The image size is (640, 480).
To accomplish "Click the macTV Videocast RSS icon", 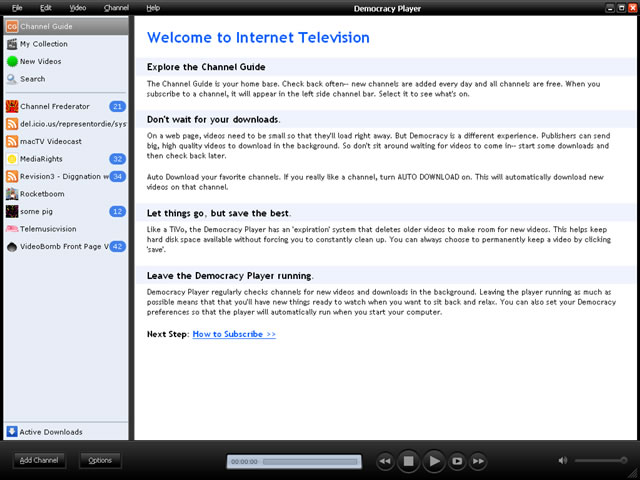I will (x=12, y=142).
